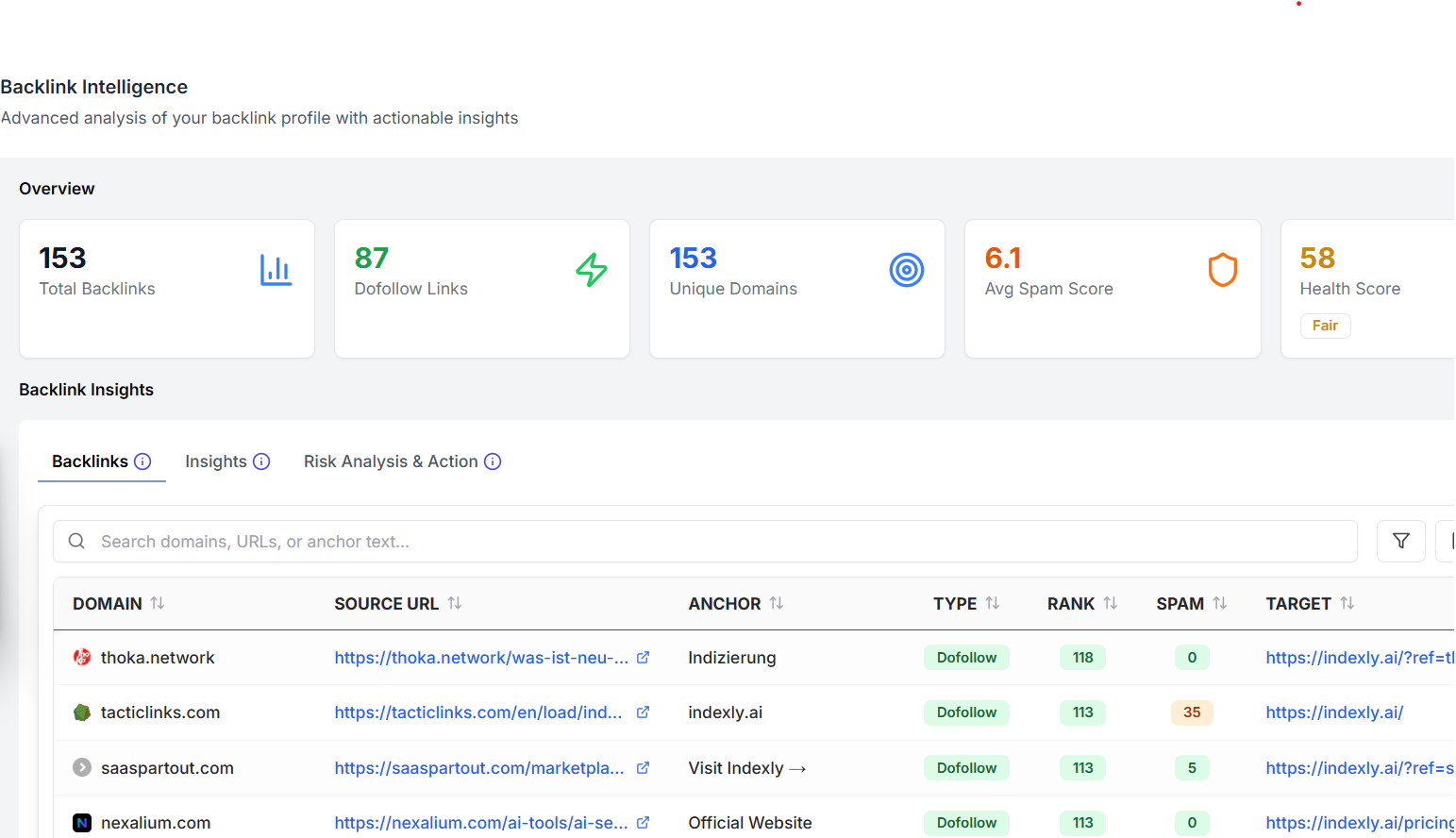Open tacticlinks.com source URL external link icon

pyautogui.click(x=644, y=712)
